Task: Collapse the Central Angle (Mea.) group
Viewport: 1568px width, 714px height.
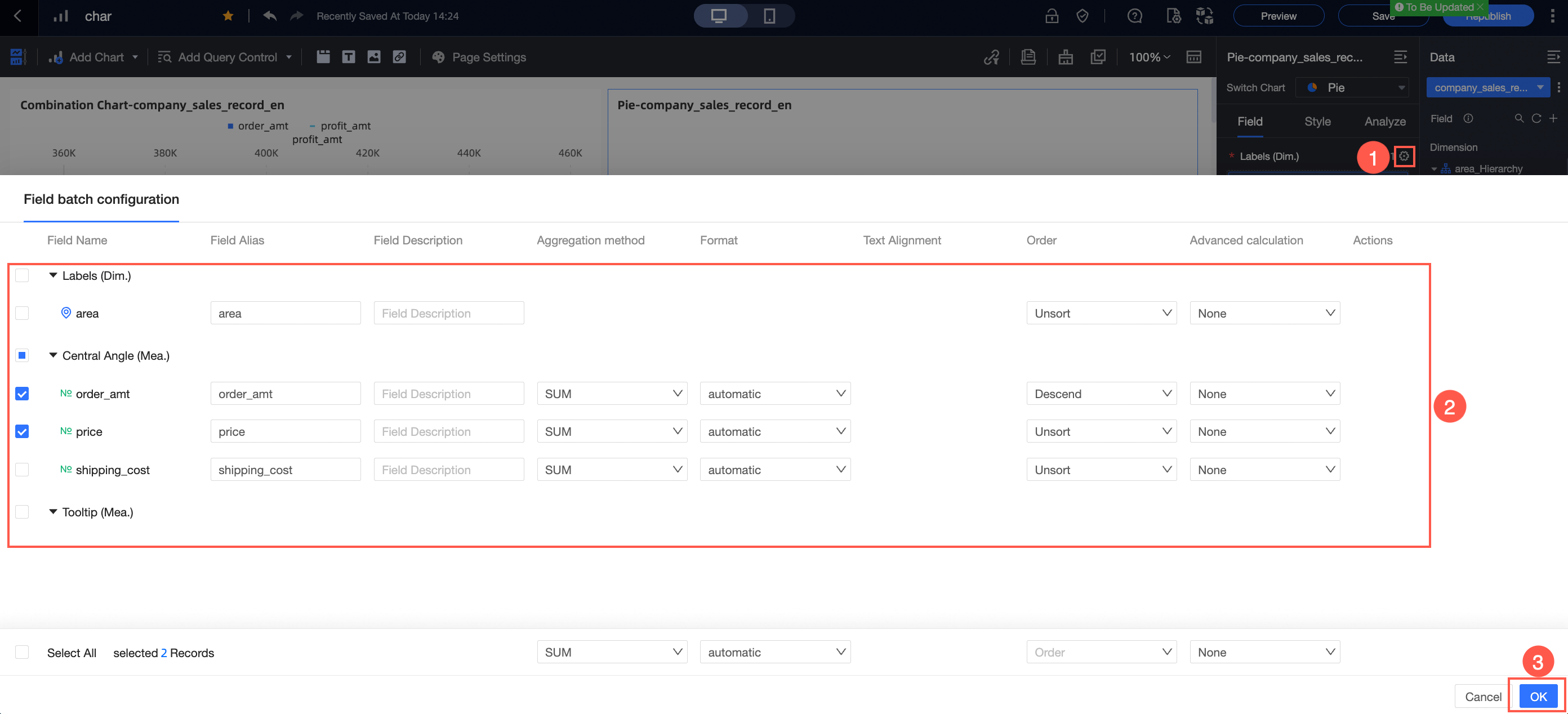Action: pos(53,355)
